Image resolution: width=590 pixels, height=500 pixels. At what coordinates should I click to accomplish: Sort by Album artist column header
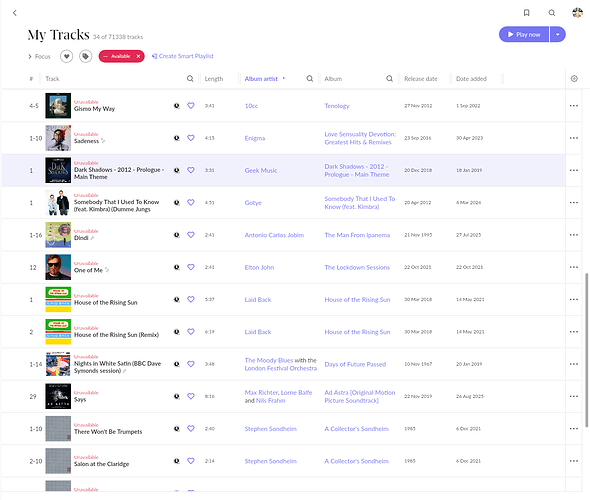tap(261, 79)
